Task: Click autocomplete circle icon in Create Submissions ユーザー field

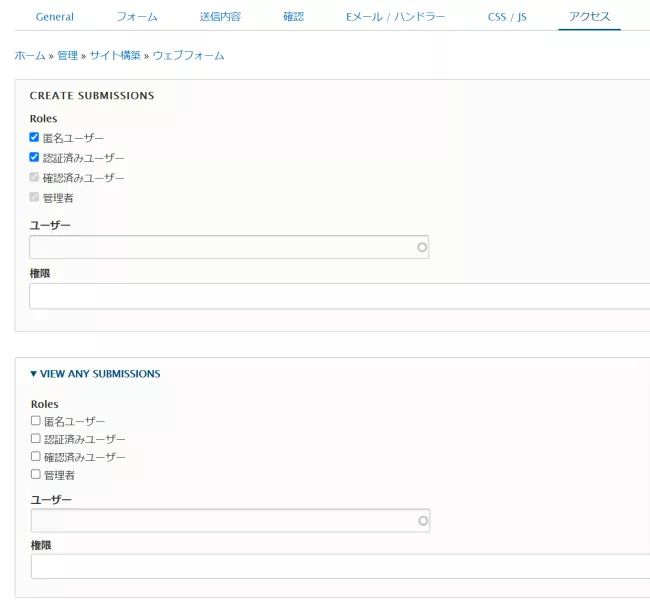Action: coord(422,248)
